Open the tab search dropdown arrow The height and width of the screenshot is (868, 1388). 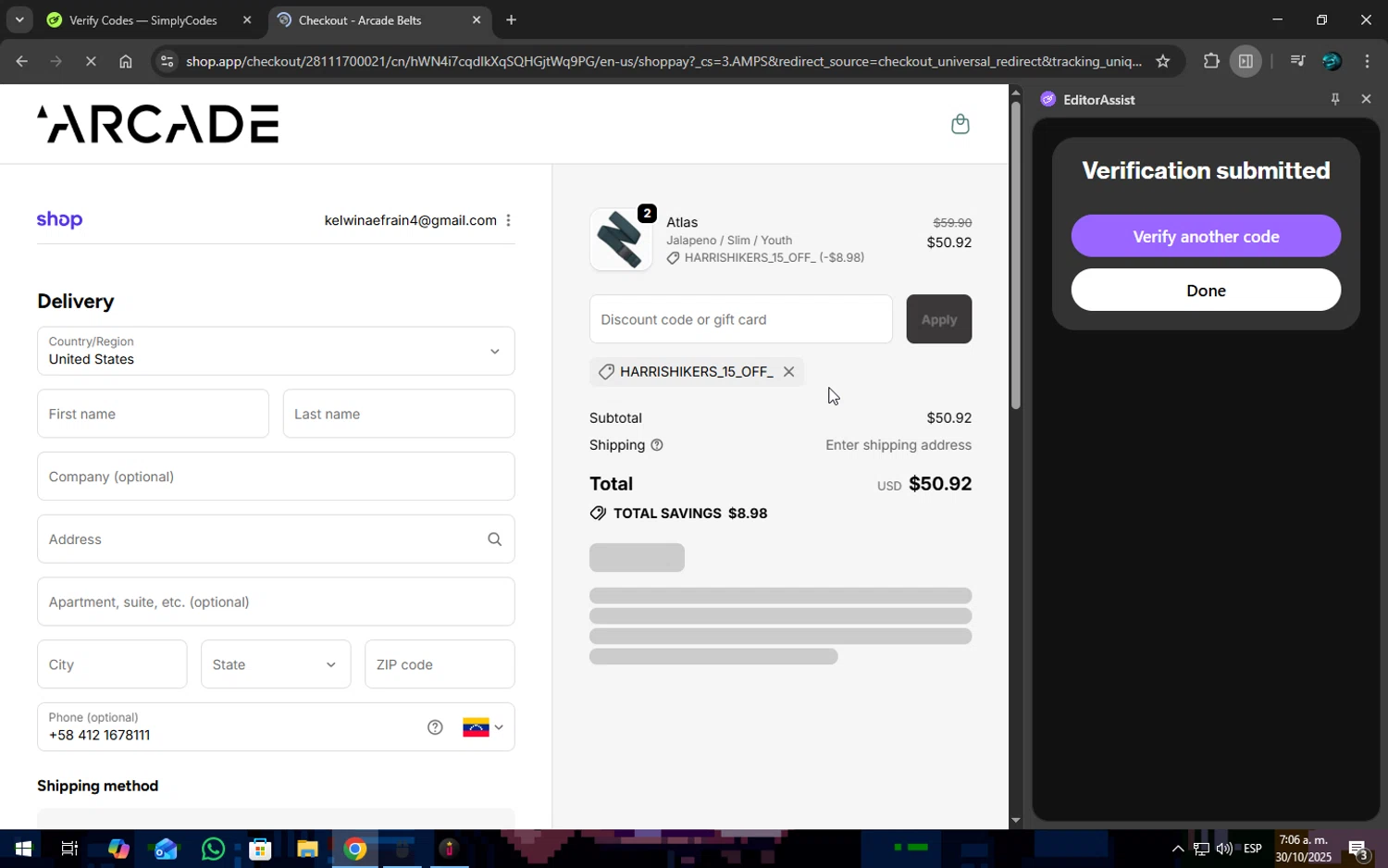(x=19, y=19)
